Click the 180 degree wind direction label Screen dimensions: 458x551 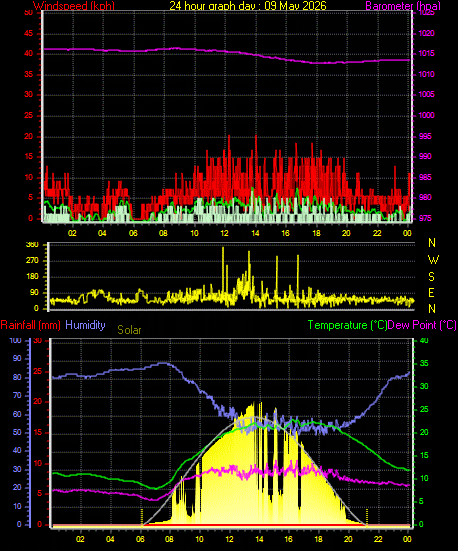click(32, 277)
